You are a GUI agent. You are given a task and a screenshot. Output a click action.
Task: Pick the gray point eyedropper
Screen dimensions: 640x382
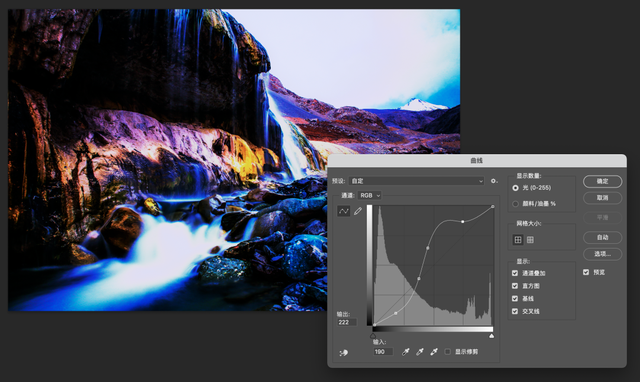point(420,352)
